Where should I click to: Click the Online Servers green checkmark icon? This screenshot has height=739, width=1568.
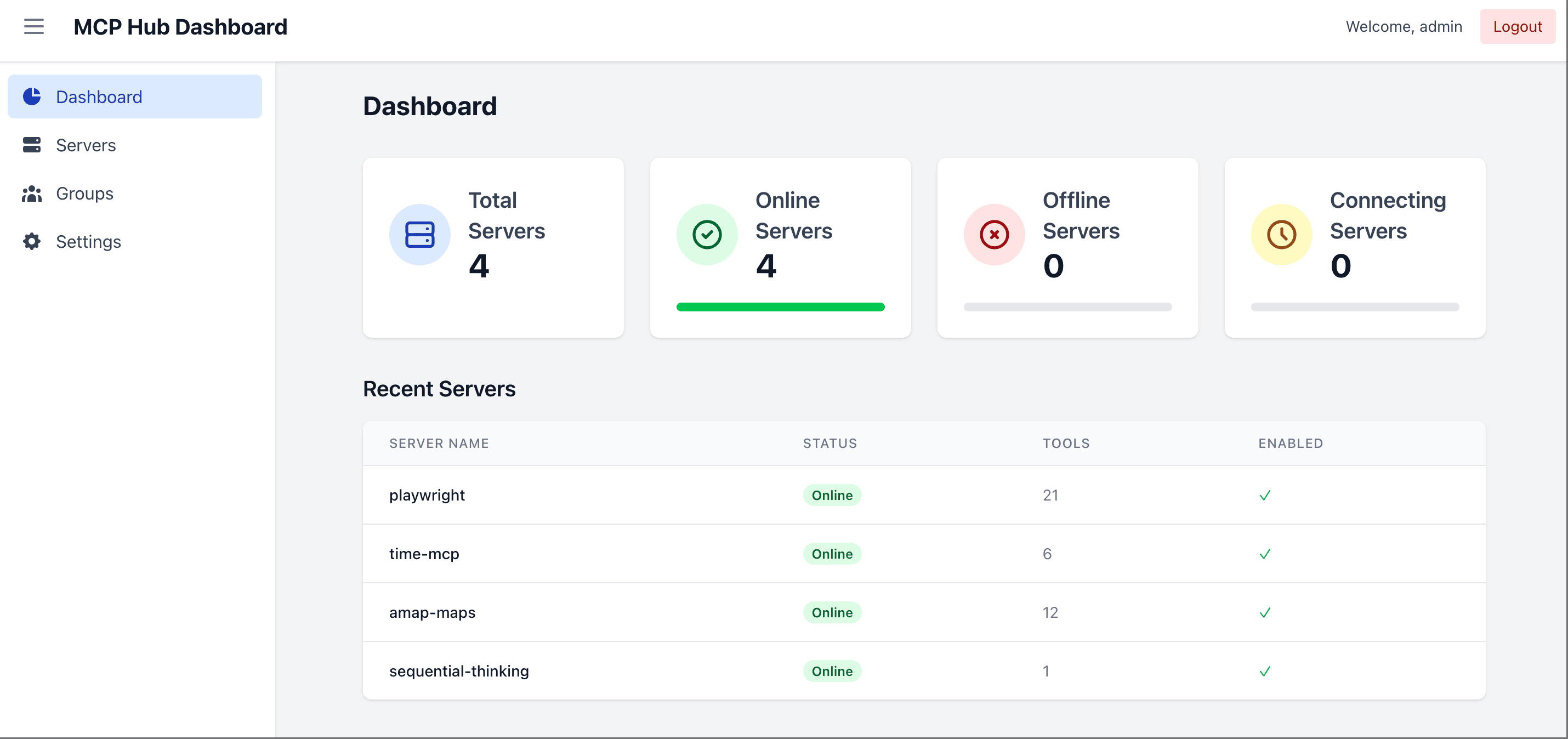pyautogui.click(x=707, y=234)
